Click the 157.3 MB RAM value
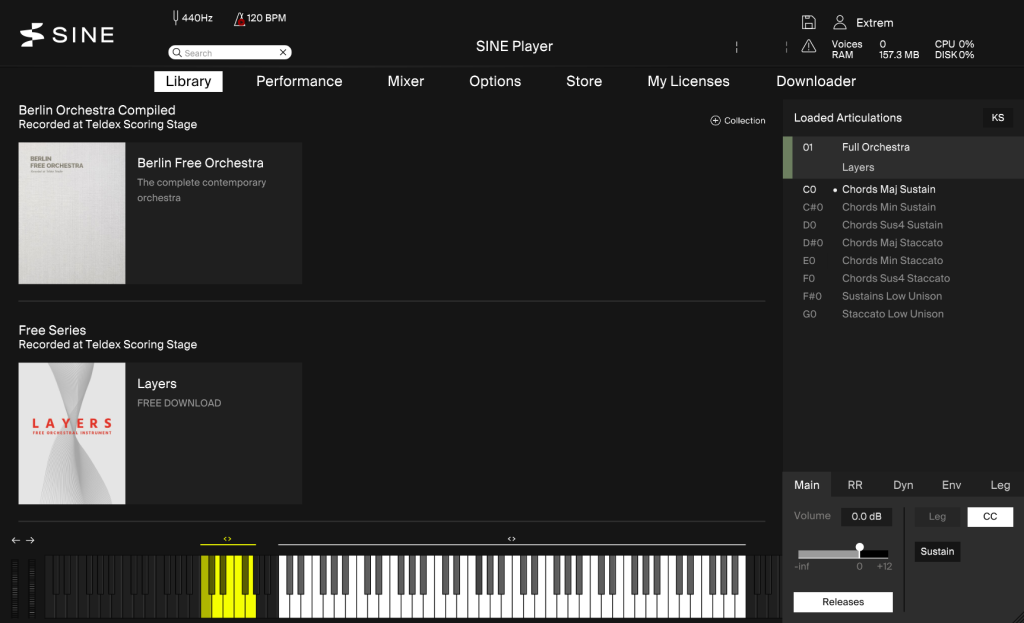The width and height of the screenshot is (1024, 623). [x=899, y=55]
